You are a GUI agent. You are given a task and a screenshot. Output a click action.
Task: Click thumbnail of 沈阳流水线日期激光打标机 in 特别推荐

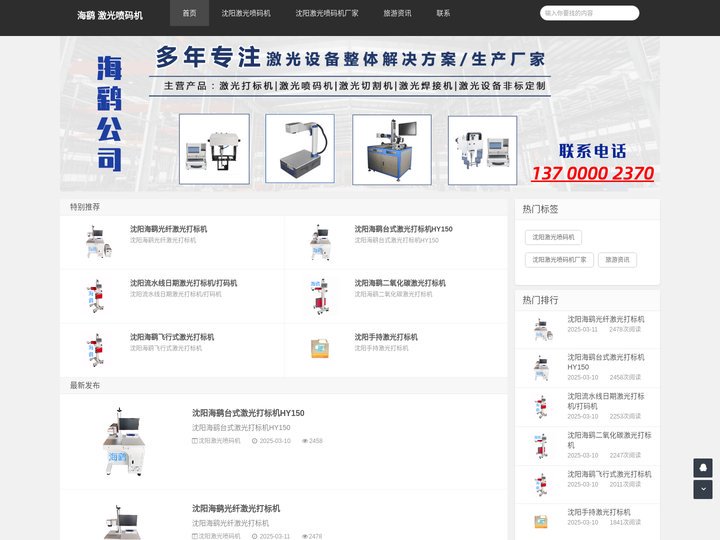pyautogui.click(x=96, y=296)
